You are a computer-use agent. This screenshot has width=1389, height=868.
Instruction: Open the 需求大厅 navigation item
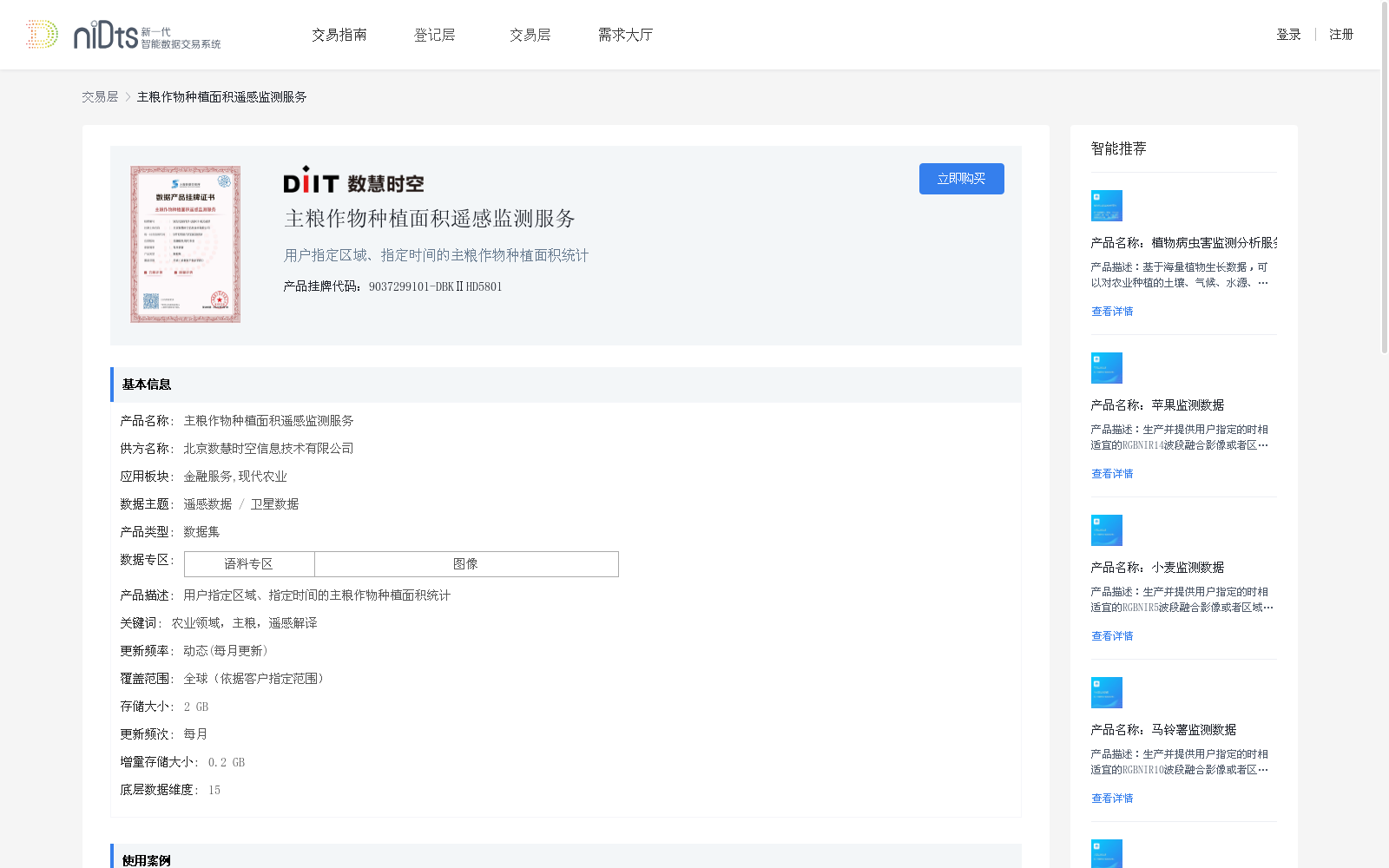tap(625, 35)
